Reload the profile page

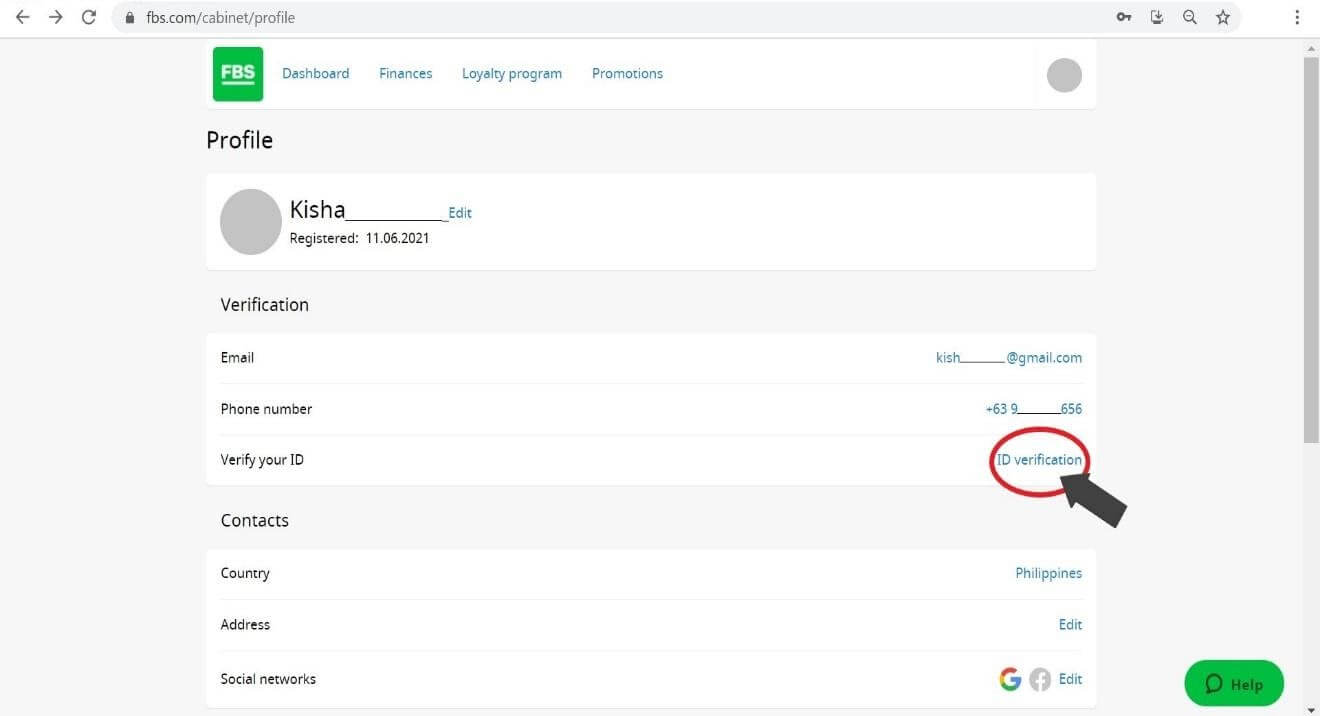coord(88,17)
